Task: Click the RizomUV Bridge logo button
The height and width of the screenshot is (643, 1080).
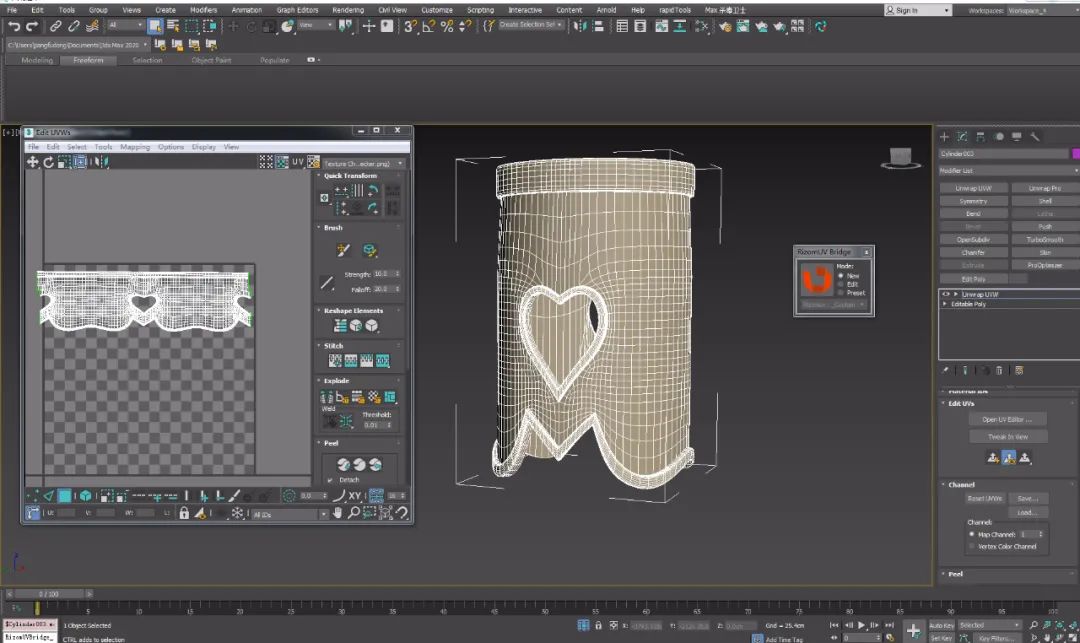Action: coord(815,281)
